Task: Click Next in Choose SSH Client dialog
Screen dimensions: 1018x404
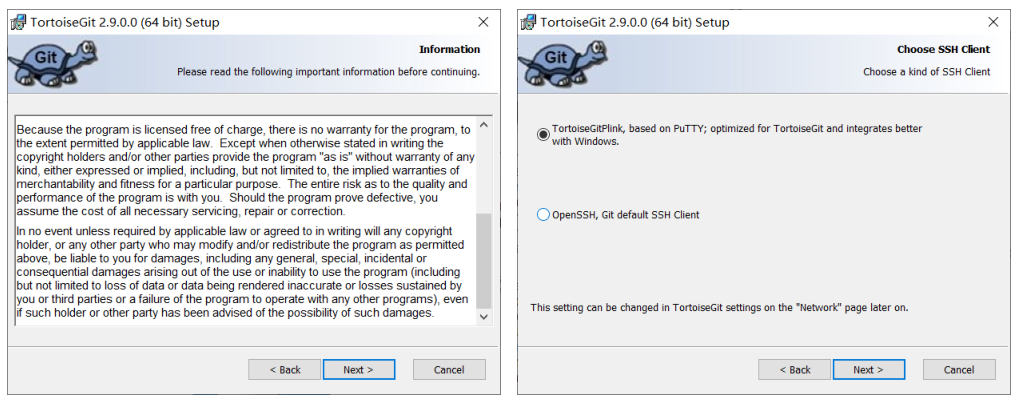Action: 869,370
